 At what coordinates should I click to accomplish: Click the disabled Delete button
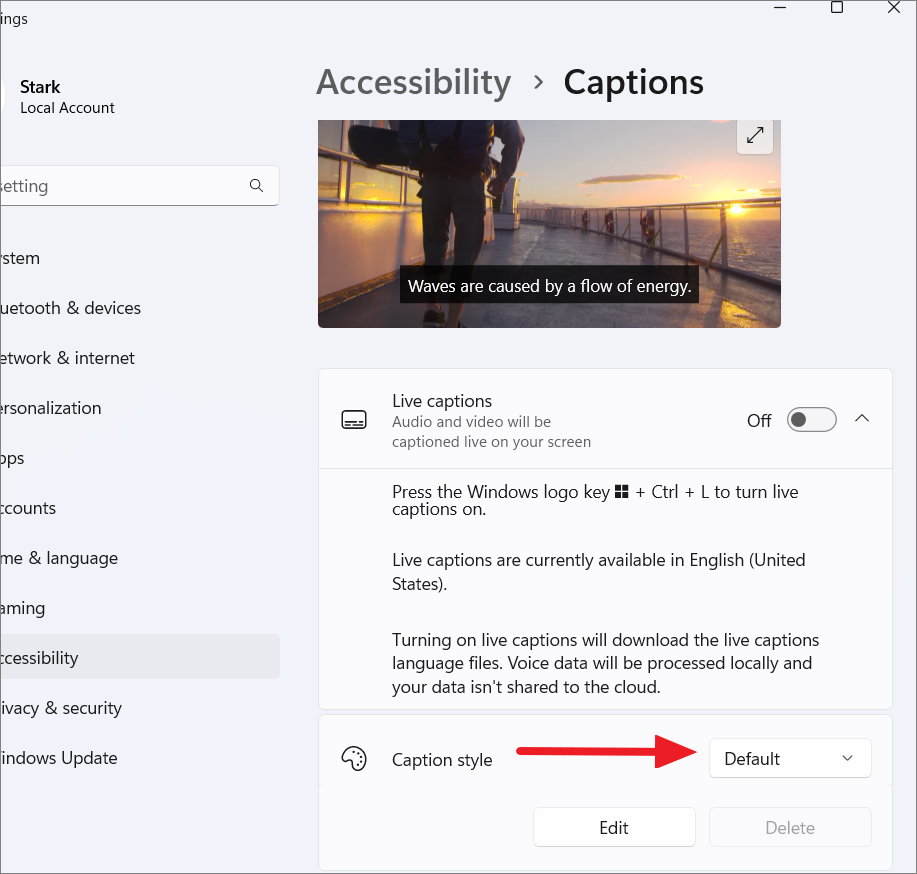point(790,827)
